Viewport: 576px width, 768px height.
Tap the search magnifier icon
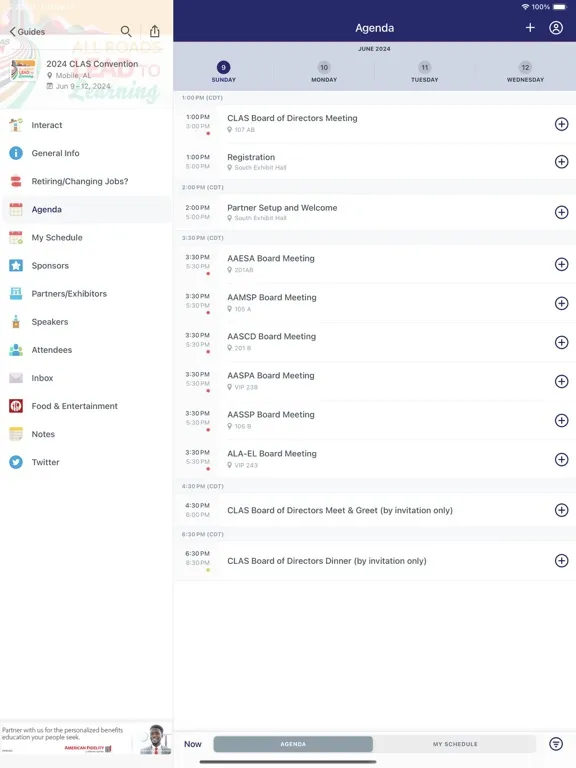coord(126,31)
